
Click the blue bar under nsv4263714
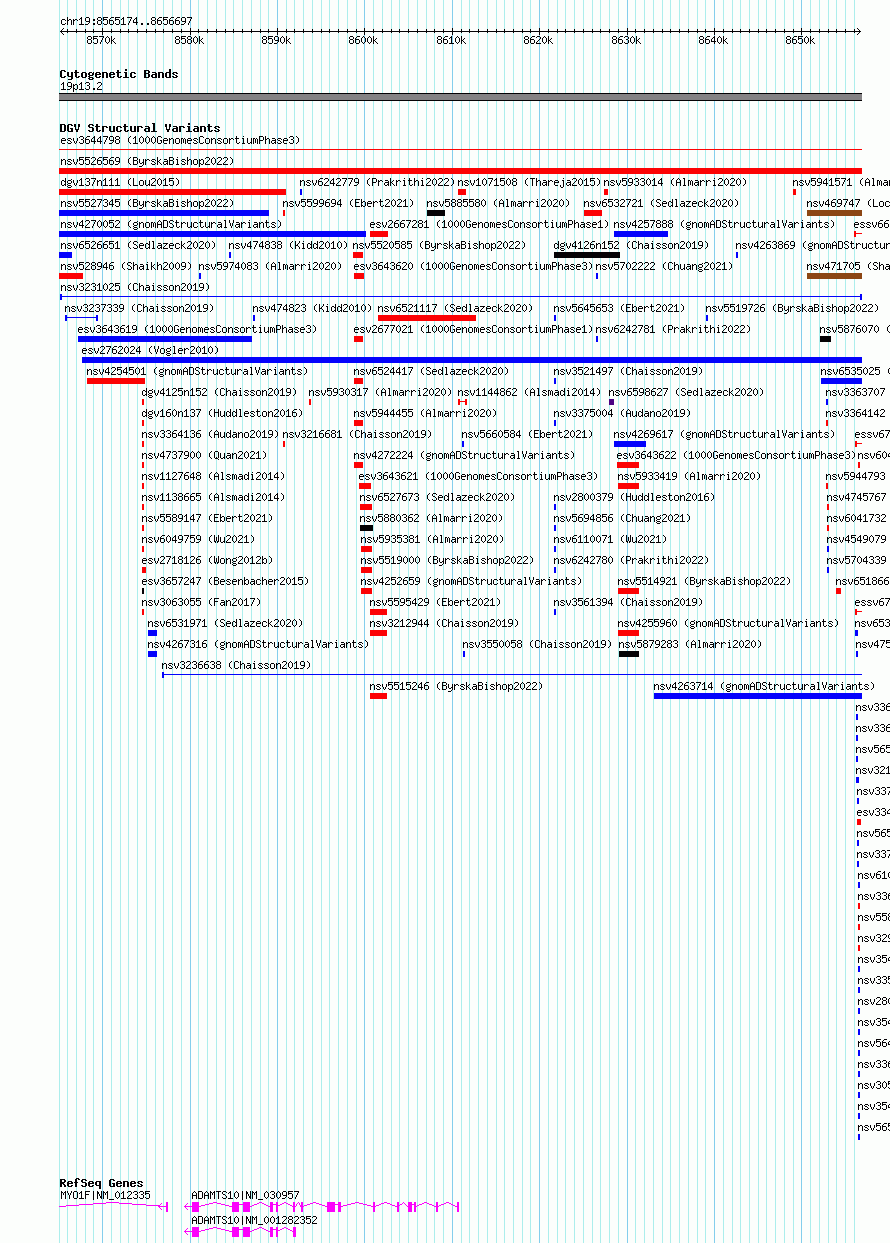point(758,696)
